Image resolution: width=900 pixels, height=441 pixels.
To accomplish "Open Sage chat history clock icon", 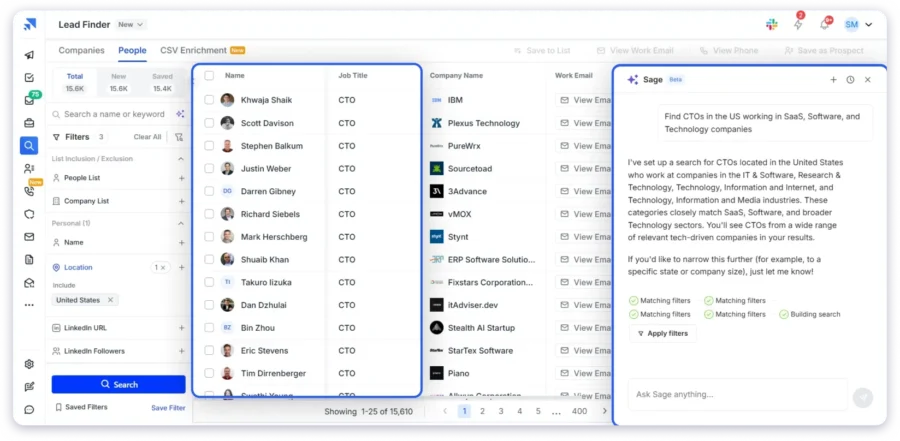I will 850,80.
